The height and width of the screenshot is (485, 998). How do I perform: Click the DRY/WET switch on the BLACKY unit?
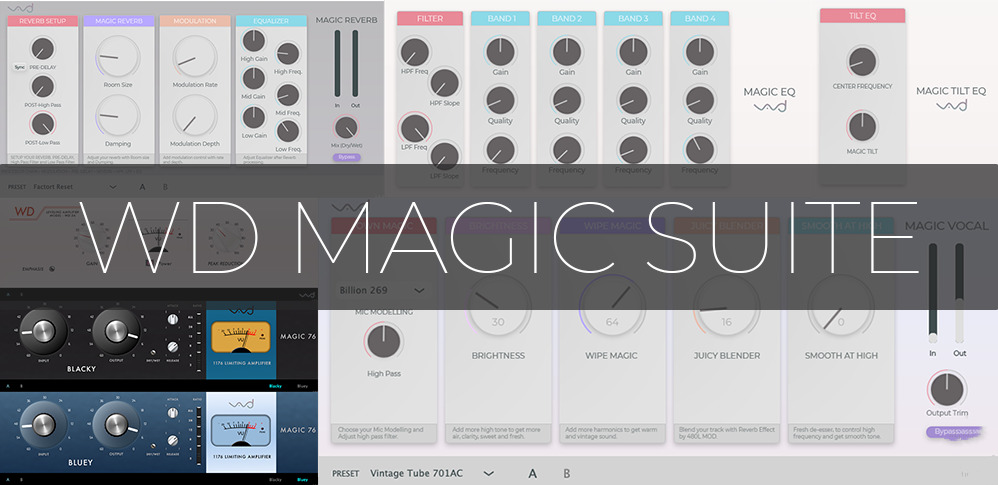click(x=153, y=352)
